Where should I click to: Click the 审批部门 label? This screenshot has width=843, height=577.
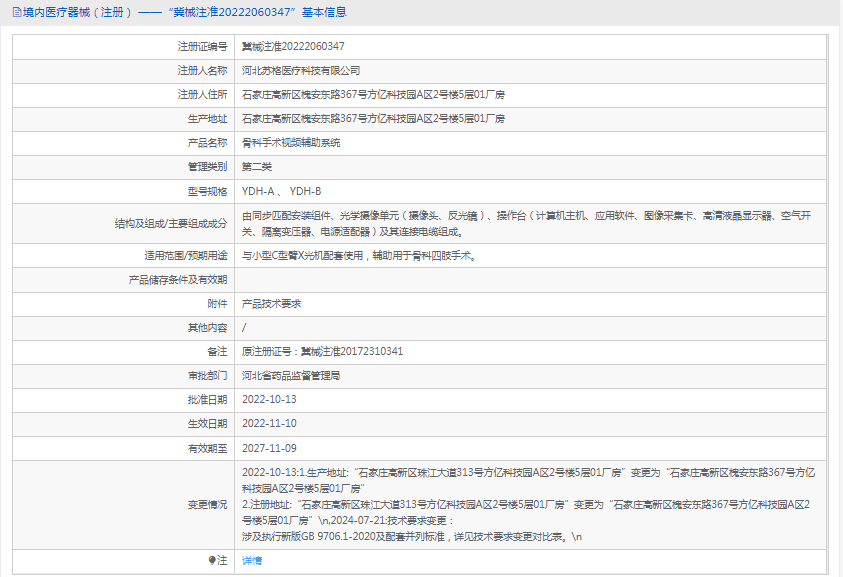click(x=207, y=376)
